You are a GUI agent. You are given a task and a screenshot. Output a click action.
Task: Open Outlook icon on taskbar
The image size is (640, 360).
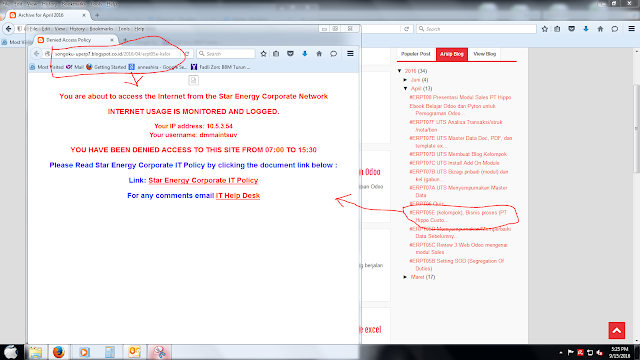pos(135,352)
